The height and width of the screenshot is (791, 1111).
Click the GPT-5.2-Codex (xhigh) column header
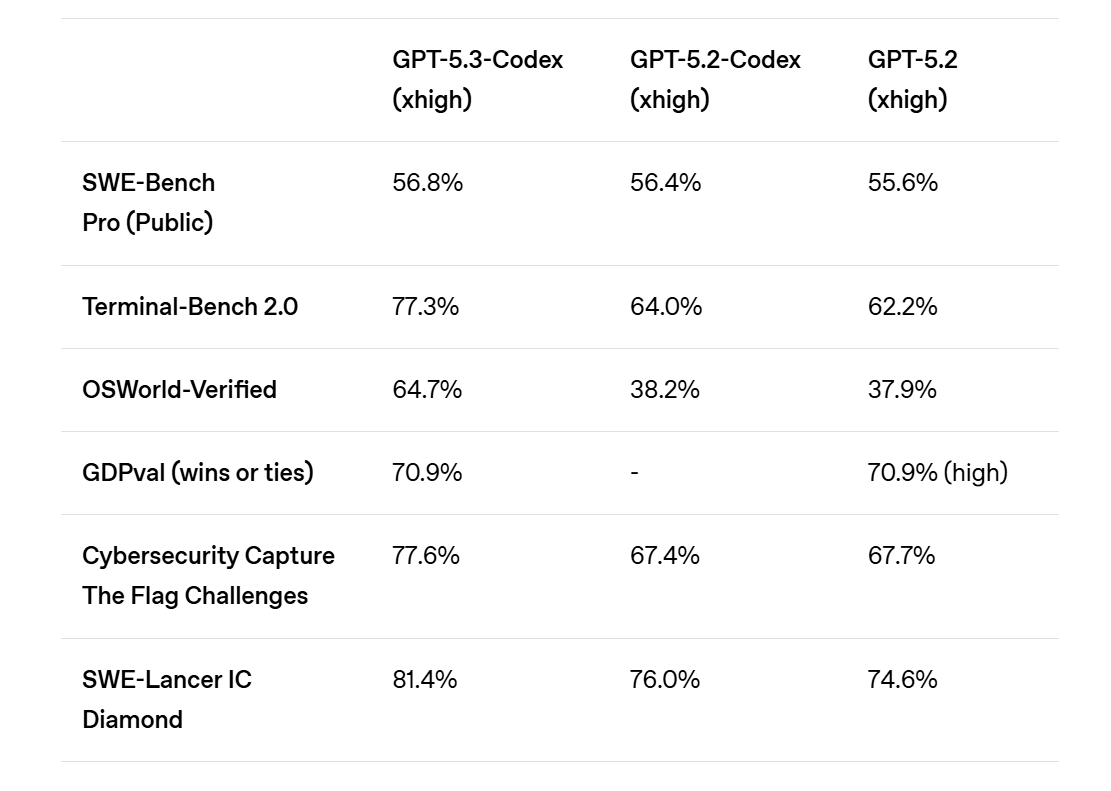715,79
